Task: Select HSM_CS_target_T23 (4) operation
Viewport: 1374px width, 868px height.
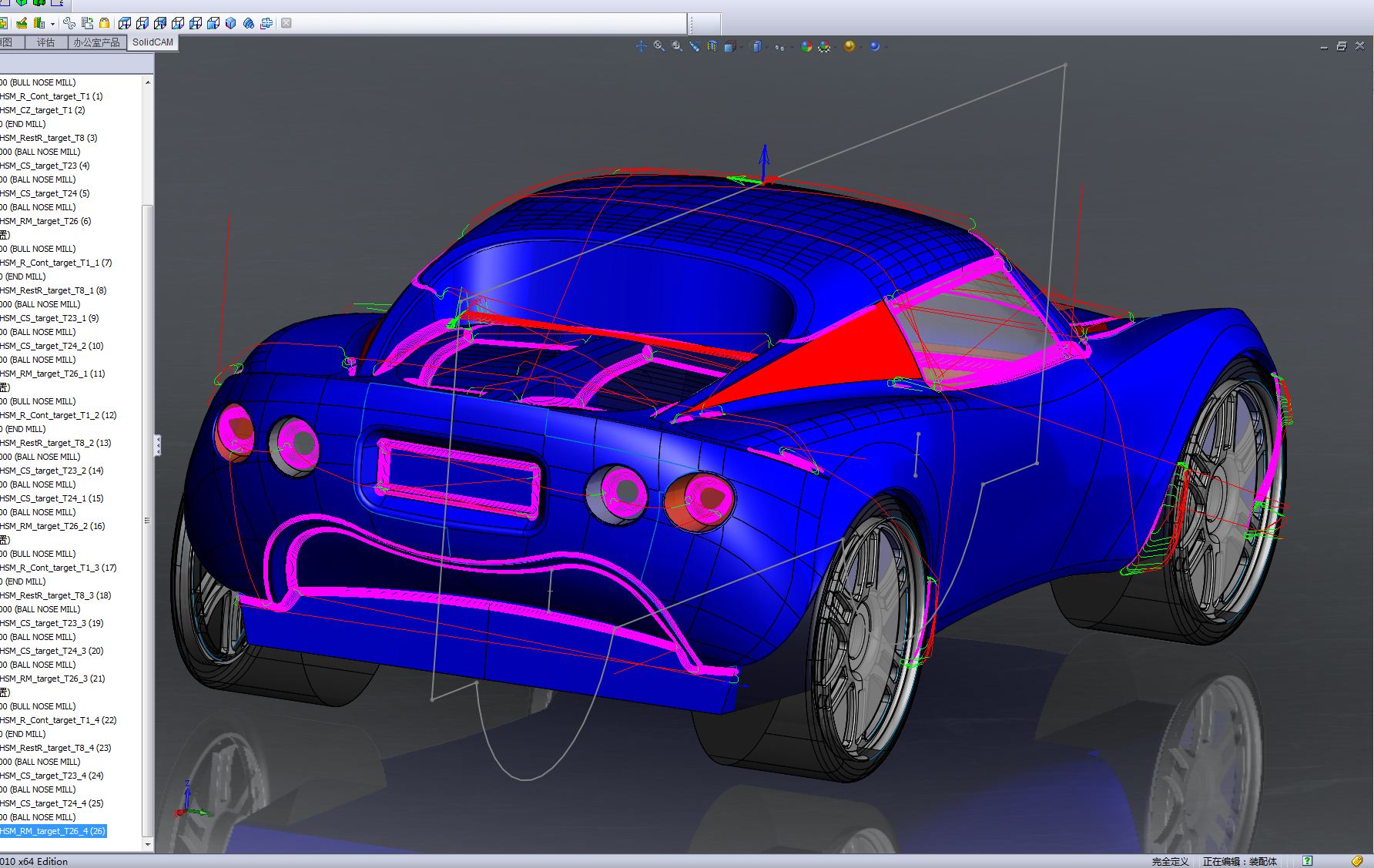Action: click(45, 166)
